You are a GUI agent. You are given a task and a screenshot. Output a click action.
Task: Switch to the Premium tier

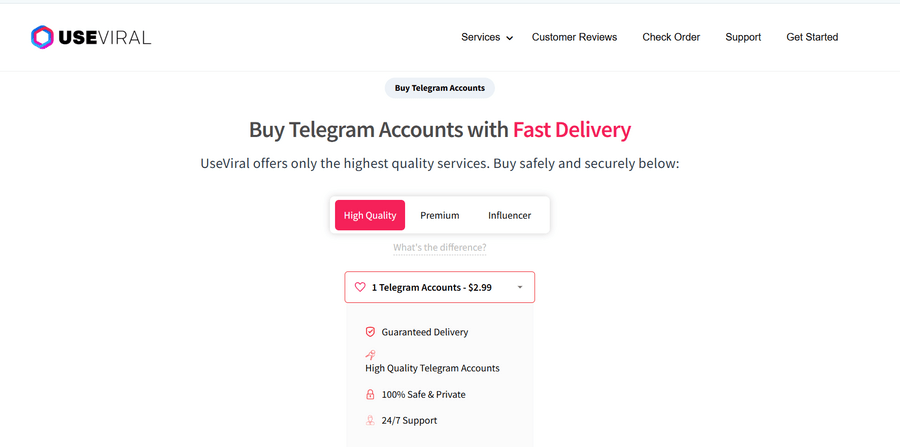point(440,215)
